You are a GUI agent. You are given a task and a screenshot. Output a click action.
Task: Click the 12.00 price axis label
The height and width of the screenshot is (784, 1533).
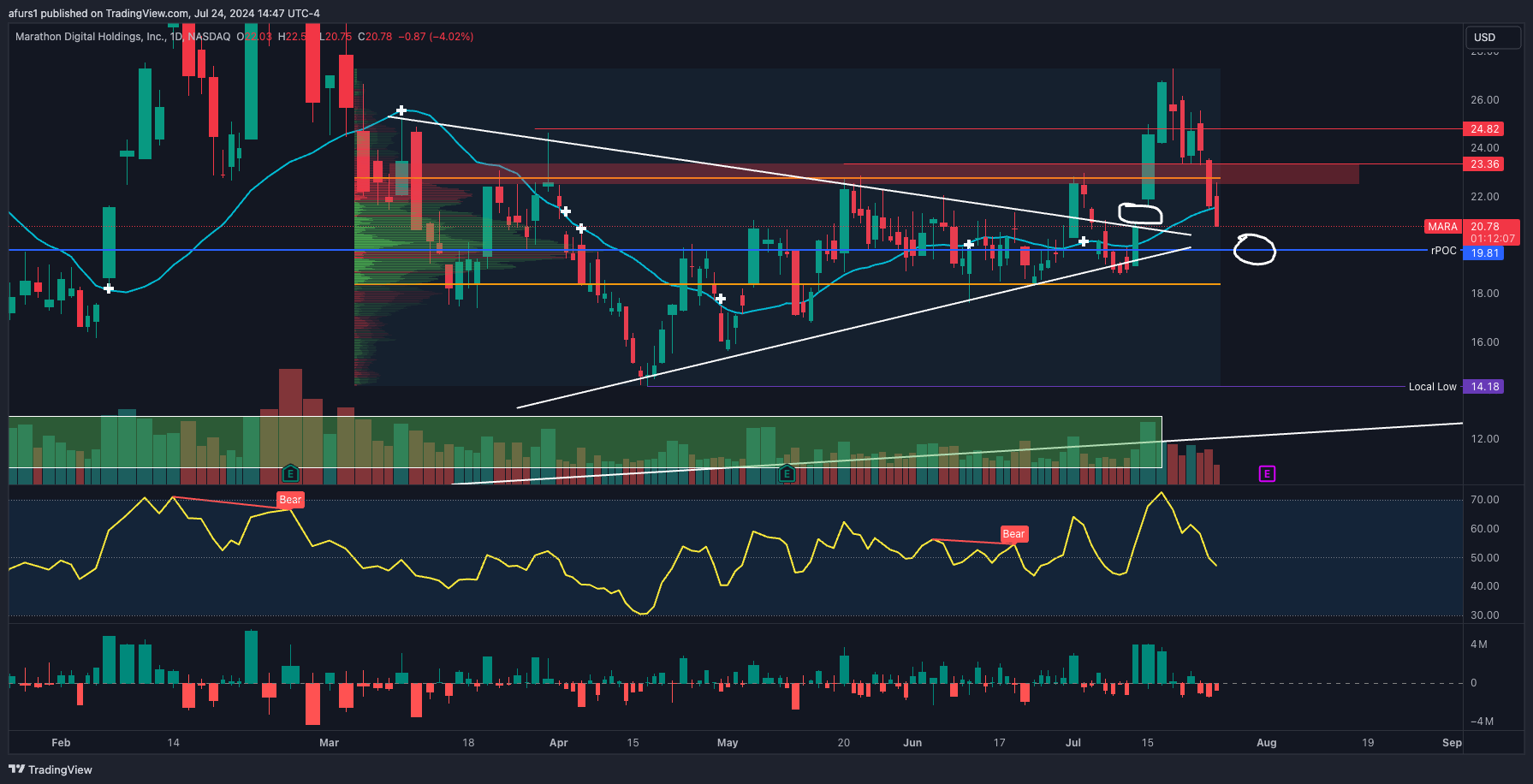pos(1484,439)
